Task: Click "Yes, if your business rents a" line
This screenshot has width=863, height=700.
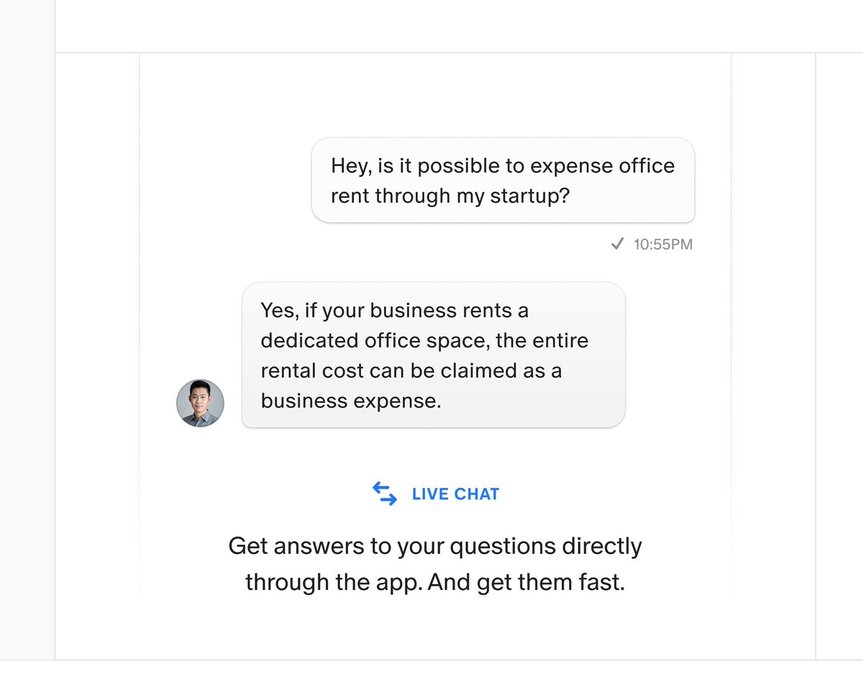Action: (394, 310)
